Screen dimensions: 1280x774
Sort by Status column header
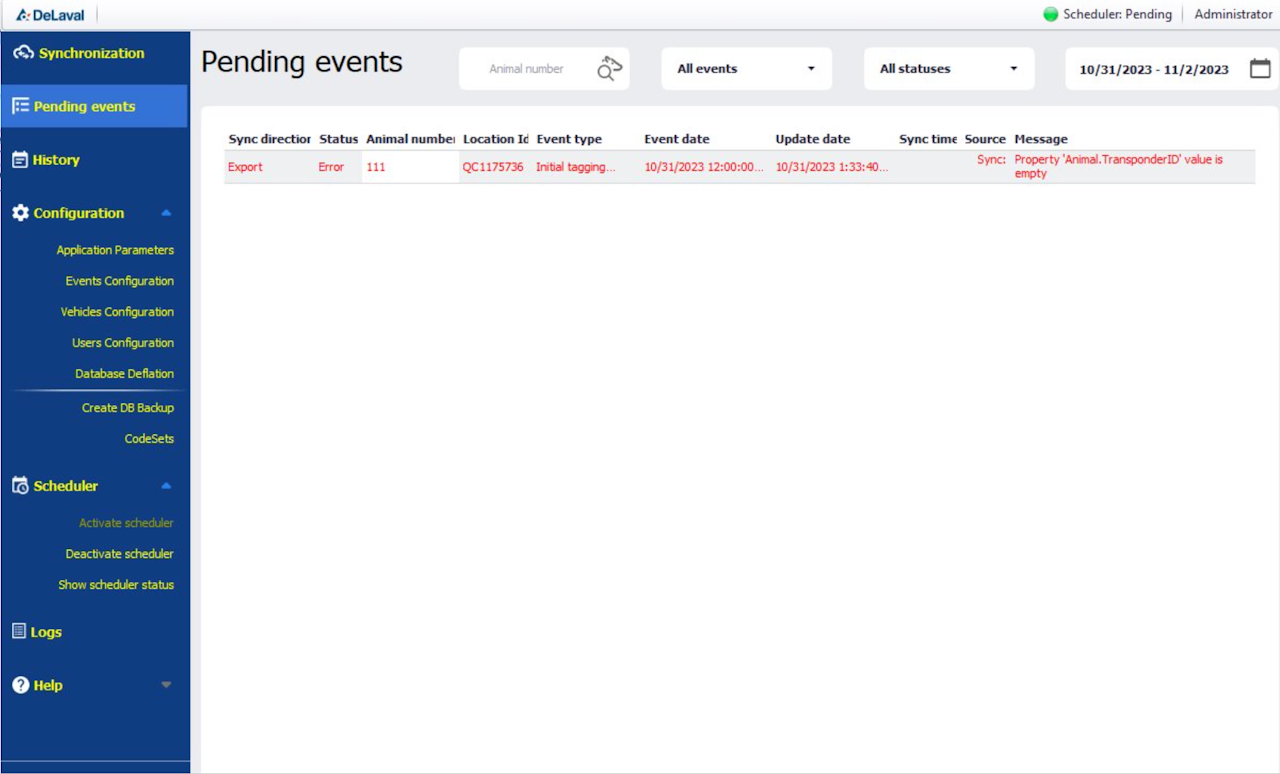tap(338, 139)
